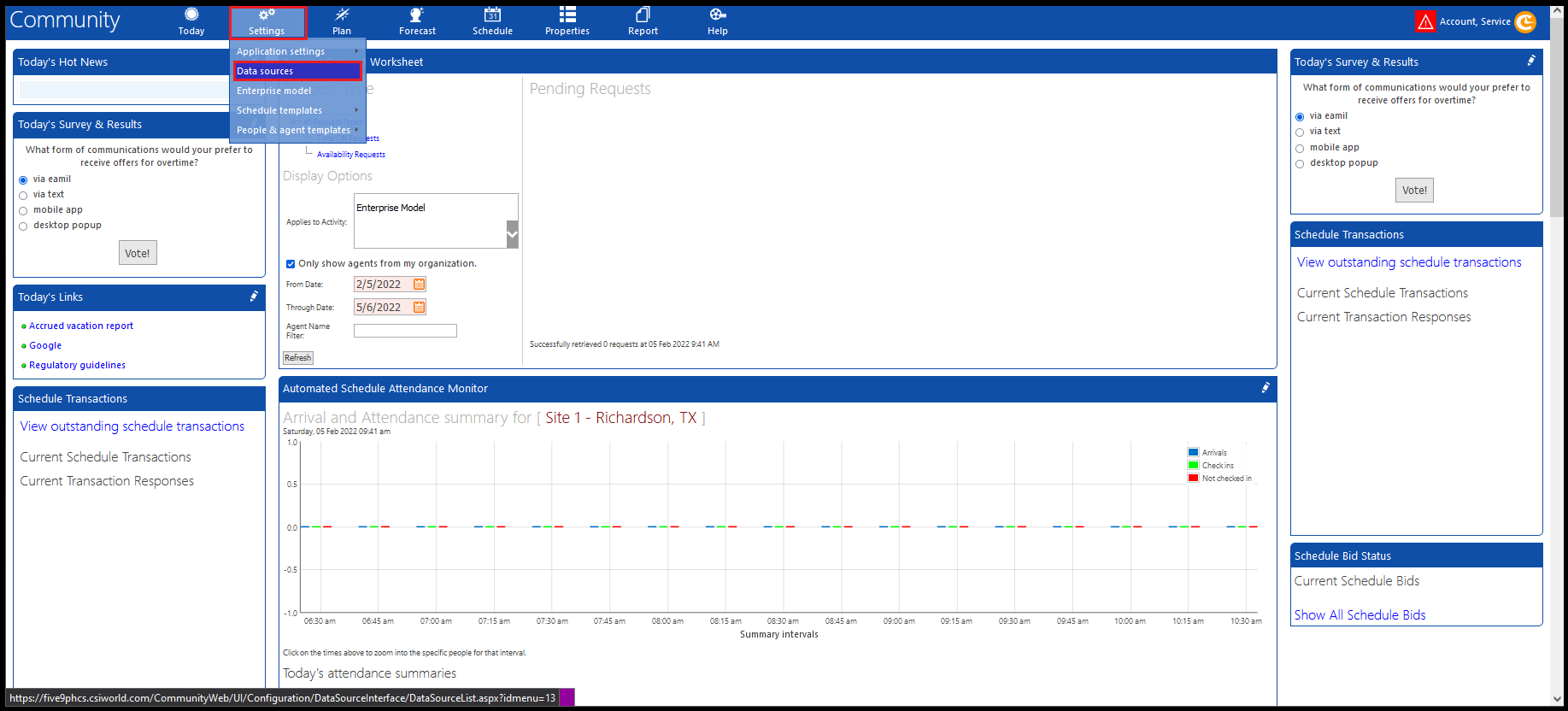
Task: Expand the Schedule templates submenu
Action: coord(298,110)
